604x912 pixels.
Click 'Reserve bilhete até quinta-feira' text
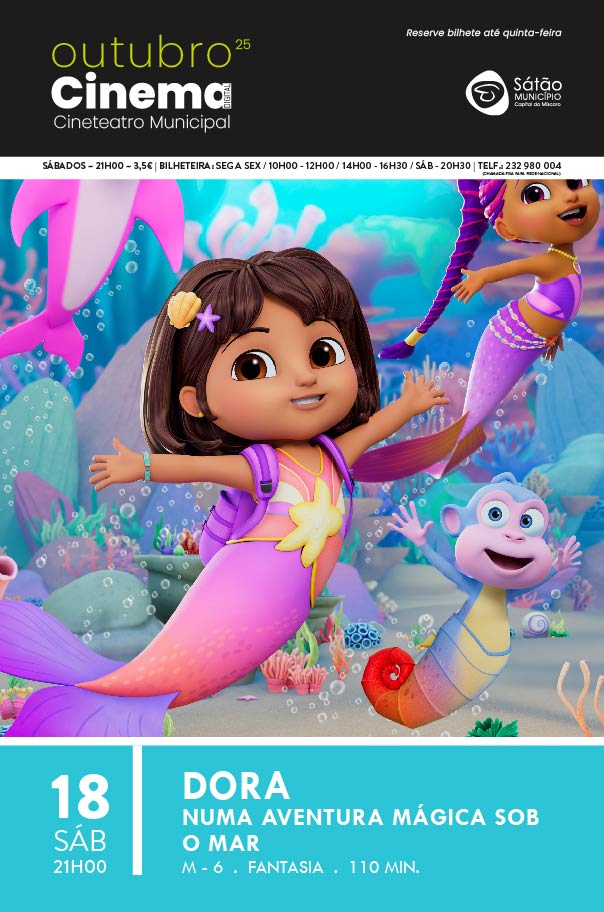pyautogui.click(x=483, y=33)
